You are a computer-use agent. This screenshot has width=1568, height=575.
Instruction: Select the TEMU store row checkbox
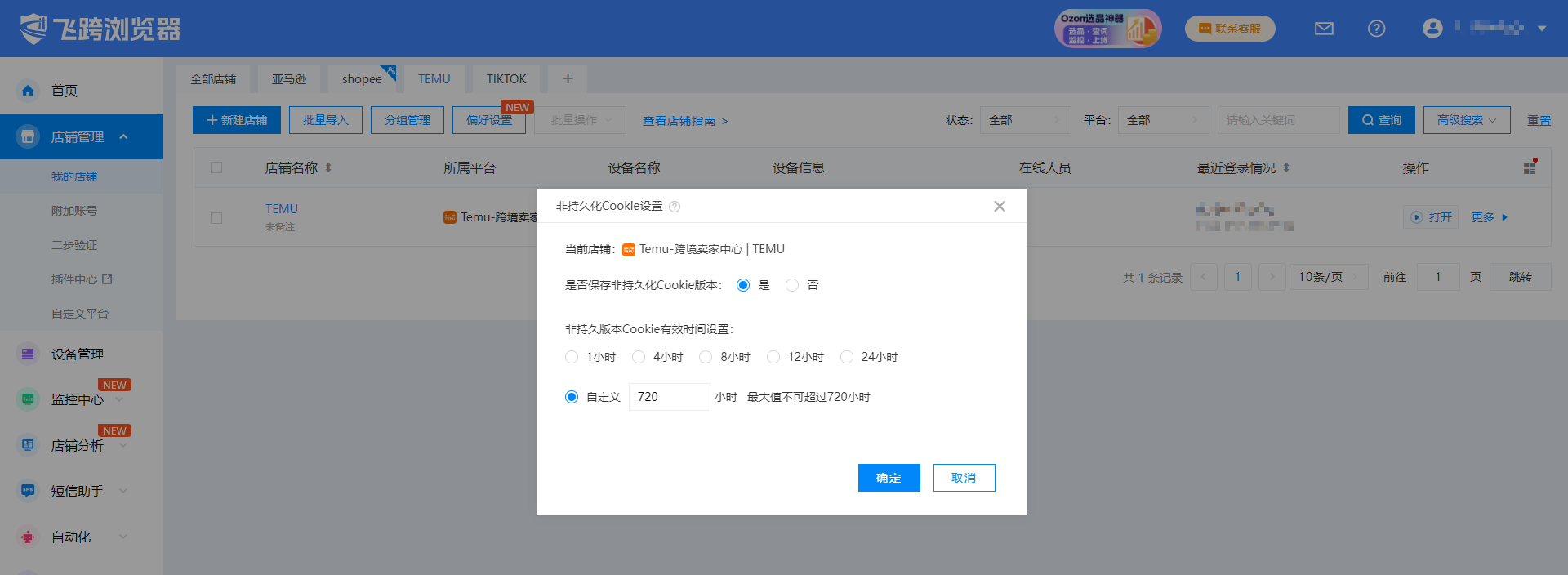216,218
